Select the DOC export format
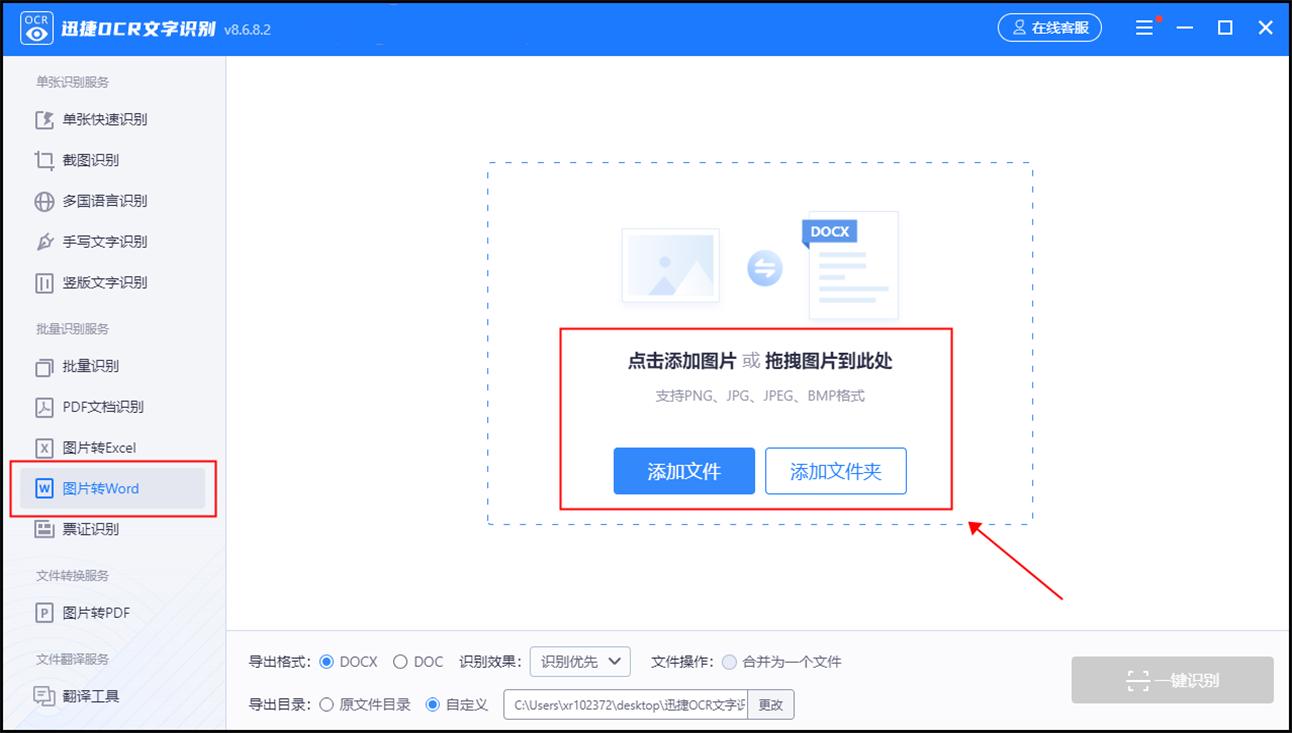 (x=406, y=661)
